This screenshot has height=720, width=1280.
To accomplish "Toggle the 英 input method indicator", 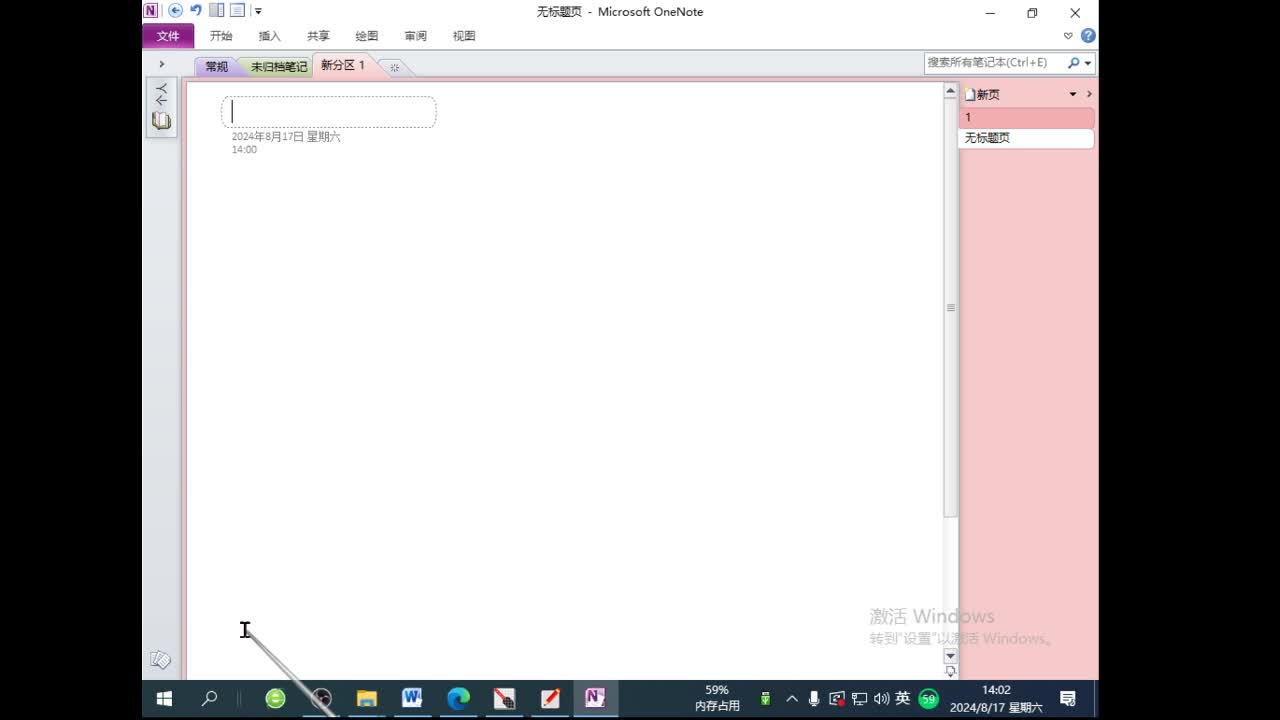I will click(x=903, y=699).
